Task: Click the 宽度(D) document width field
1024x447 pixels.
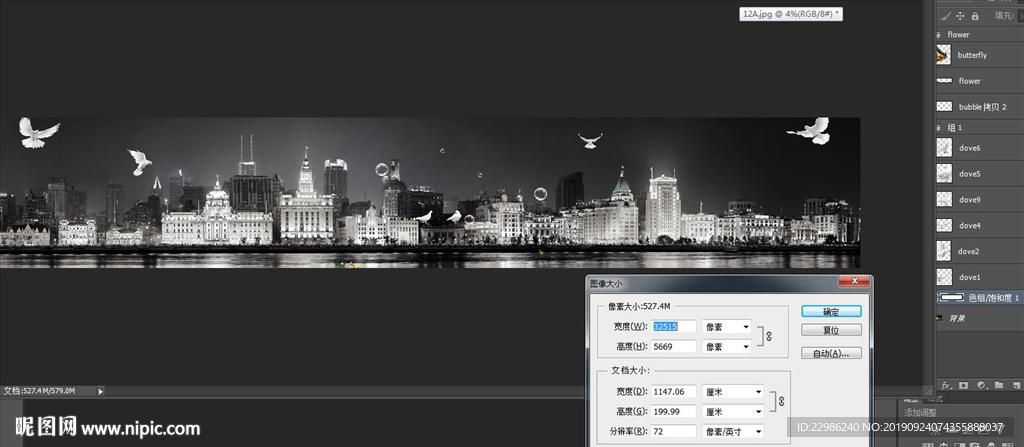Action: (673, 391)
